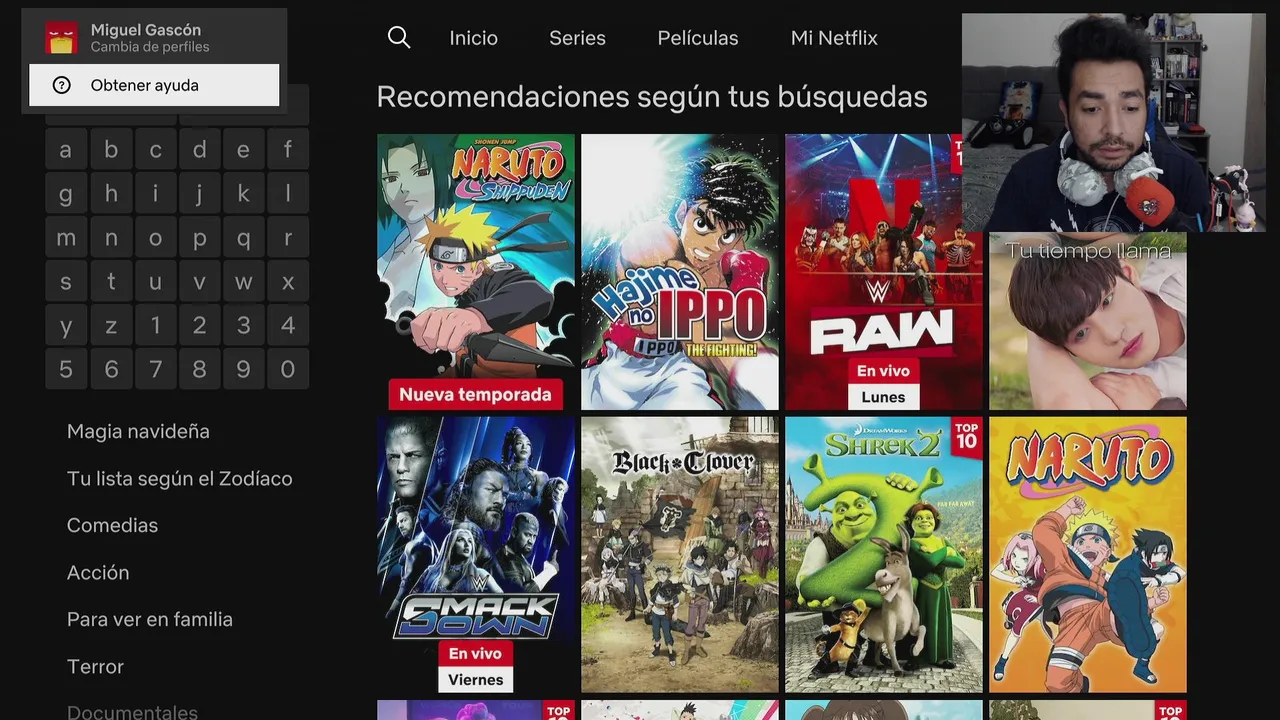Open Magia navideña category
This screenshot has height=720, width=1280.
138,431
